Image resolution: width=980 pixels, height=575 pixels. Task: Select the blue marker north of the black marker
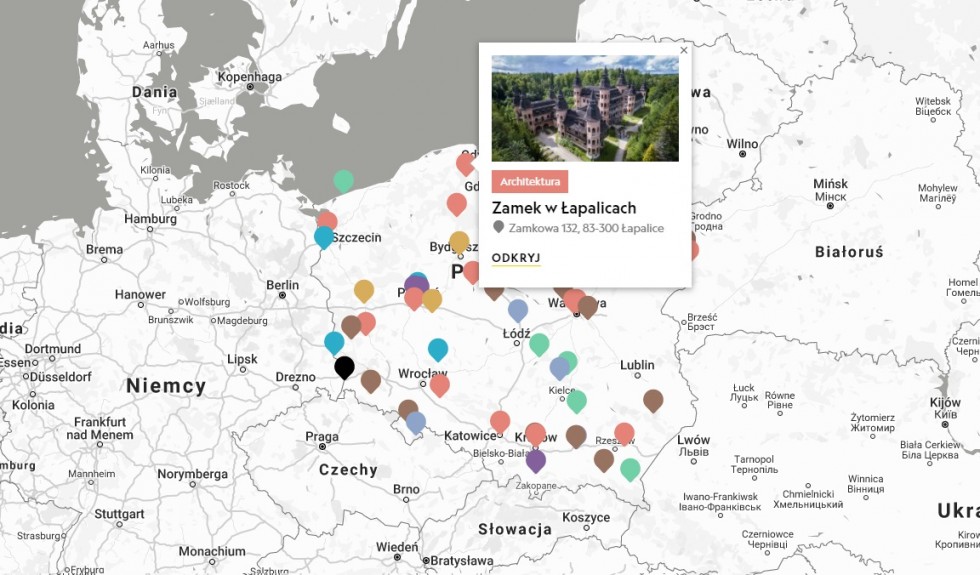coord(334,342)
